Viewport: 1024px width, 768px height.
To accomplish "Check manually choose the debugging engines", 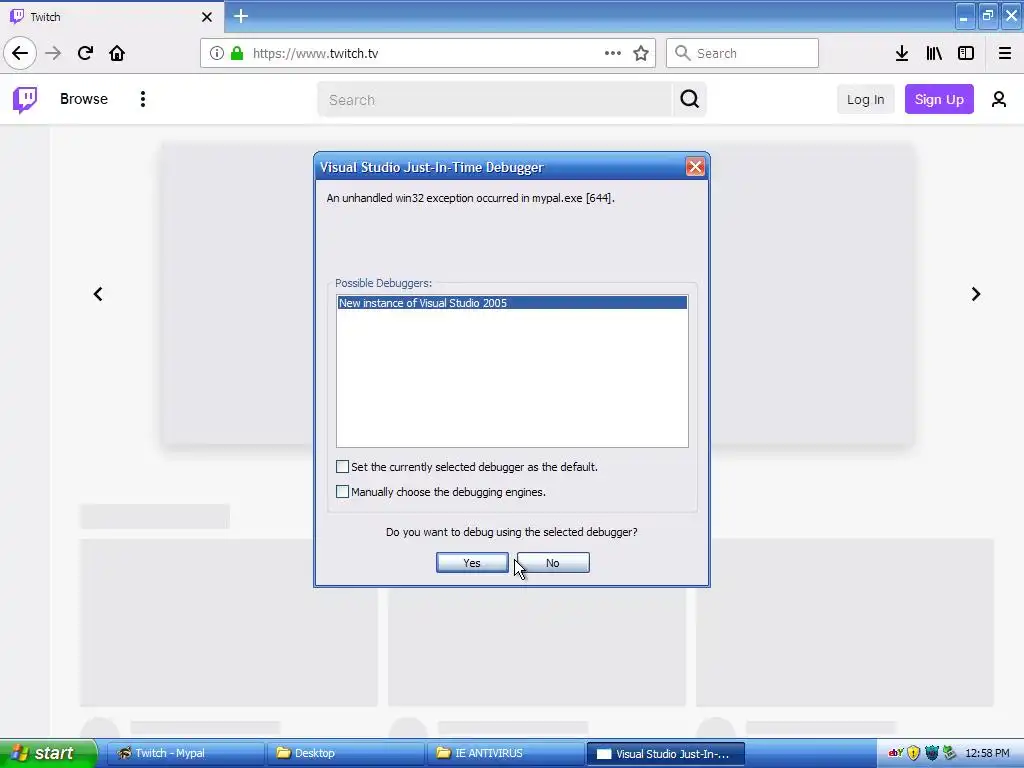I will (342, 491).
